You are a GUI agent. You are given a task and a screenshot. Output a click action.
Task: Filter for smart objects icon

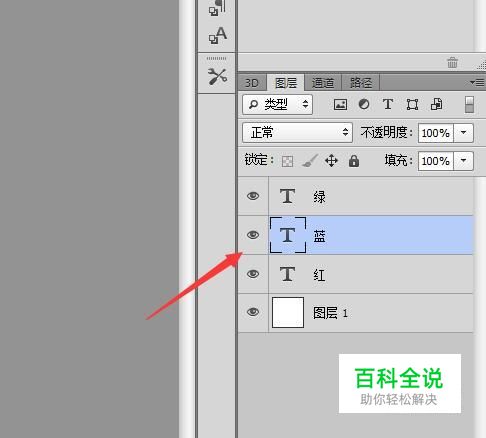[x=436, y=104]
